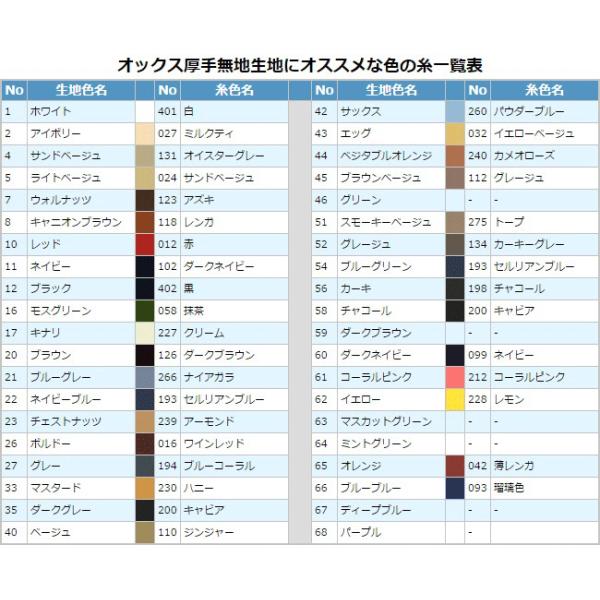Click the red swatch in the レッド row

point(145,244)
